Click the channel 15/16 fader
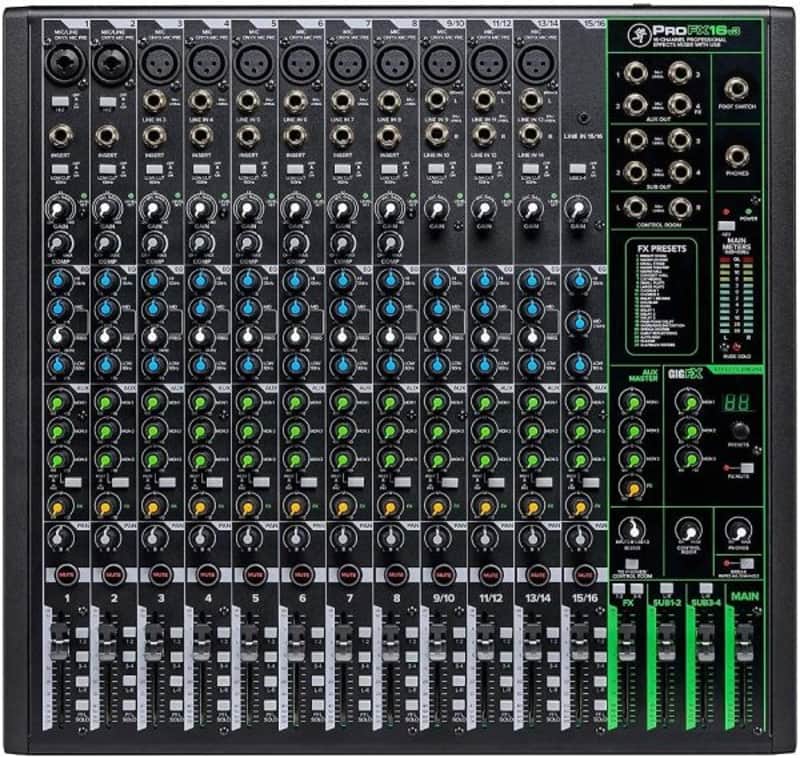Screen dimensions: 800x758 click(579, 642)
